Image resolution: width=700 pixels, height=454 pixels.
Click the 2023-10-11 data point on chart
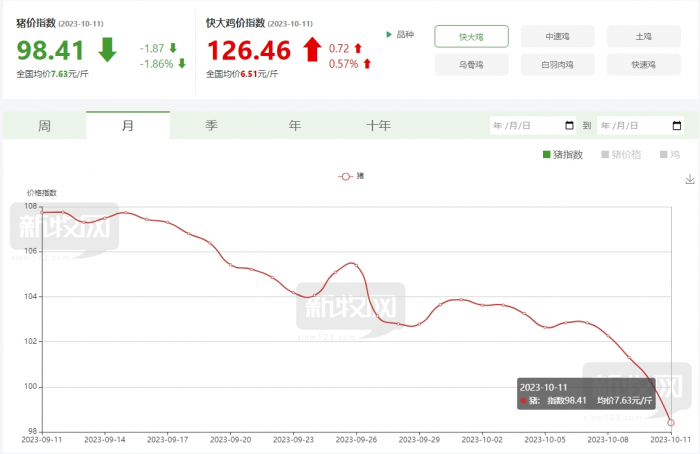[671, 422]
